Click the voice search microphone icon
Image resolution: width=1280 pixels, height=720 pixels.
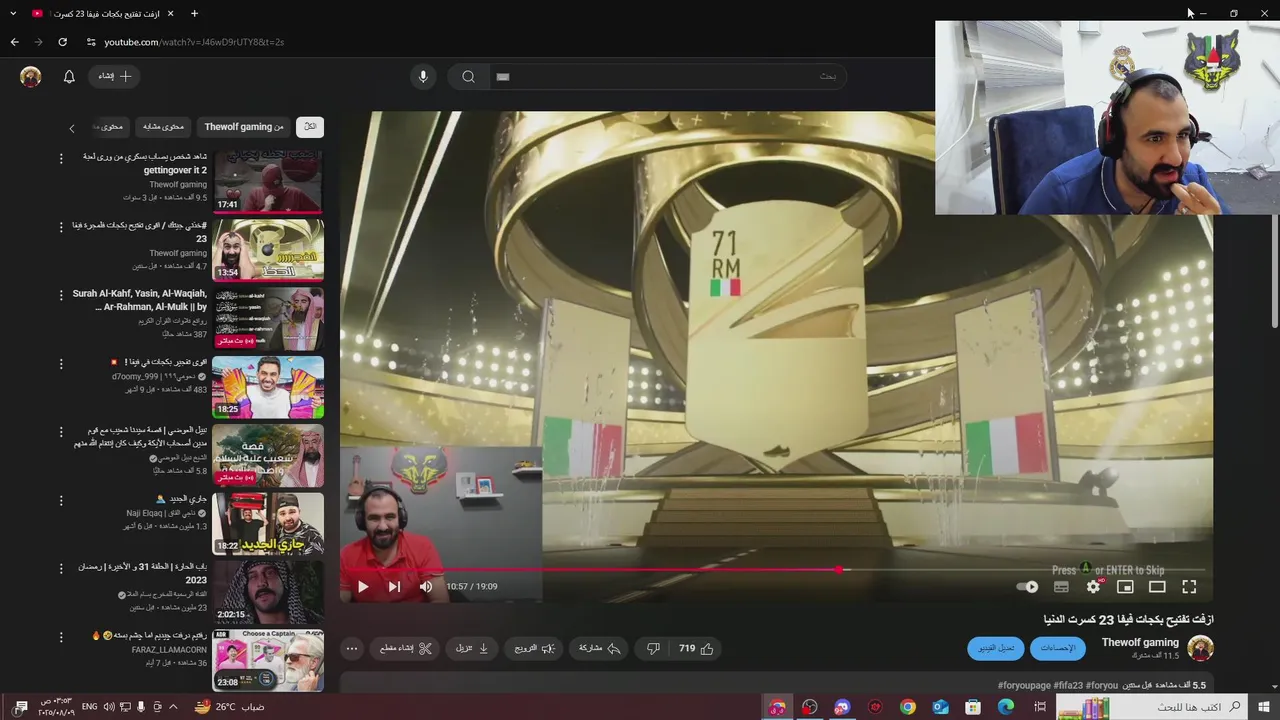coord(423,76)
